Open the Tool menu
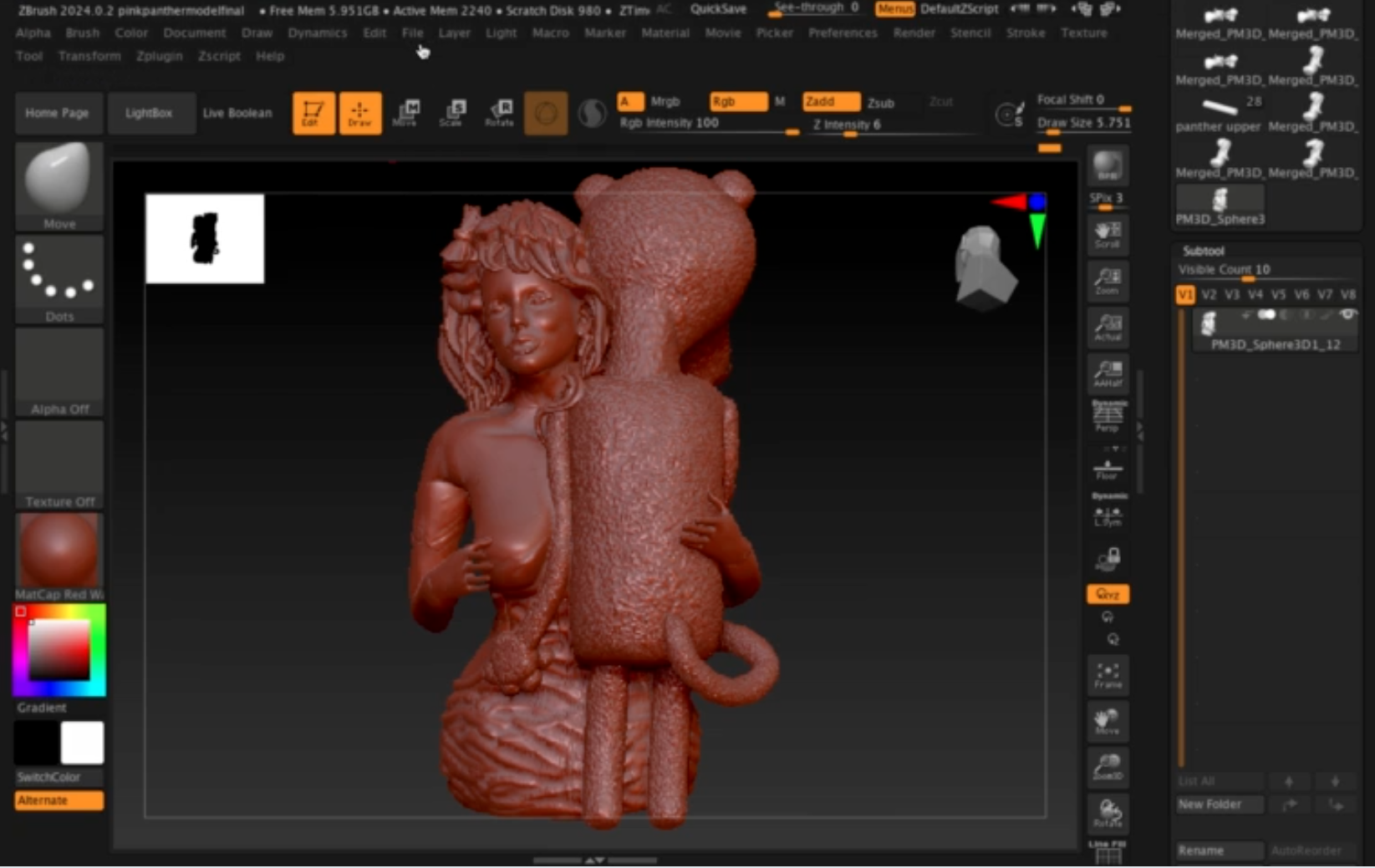The image size is (1375, 868). pos(29,56)
